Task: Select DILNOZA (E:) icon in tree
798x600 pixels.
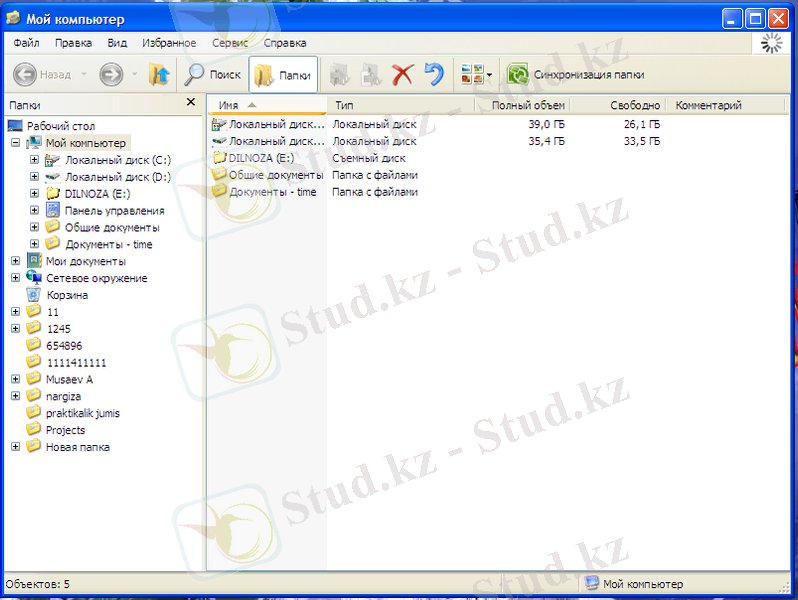Action: click(x=52, y=193)
